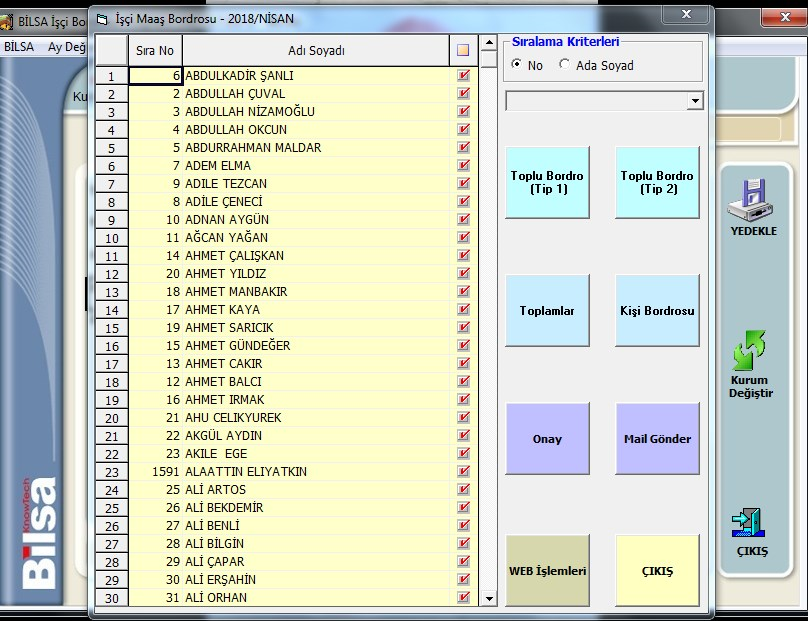Open WEB İşlemleri
This screenshot has width=808, height=621.
(547, 571)
